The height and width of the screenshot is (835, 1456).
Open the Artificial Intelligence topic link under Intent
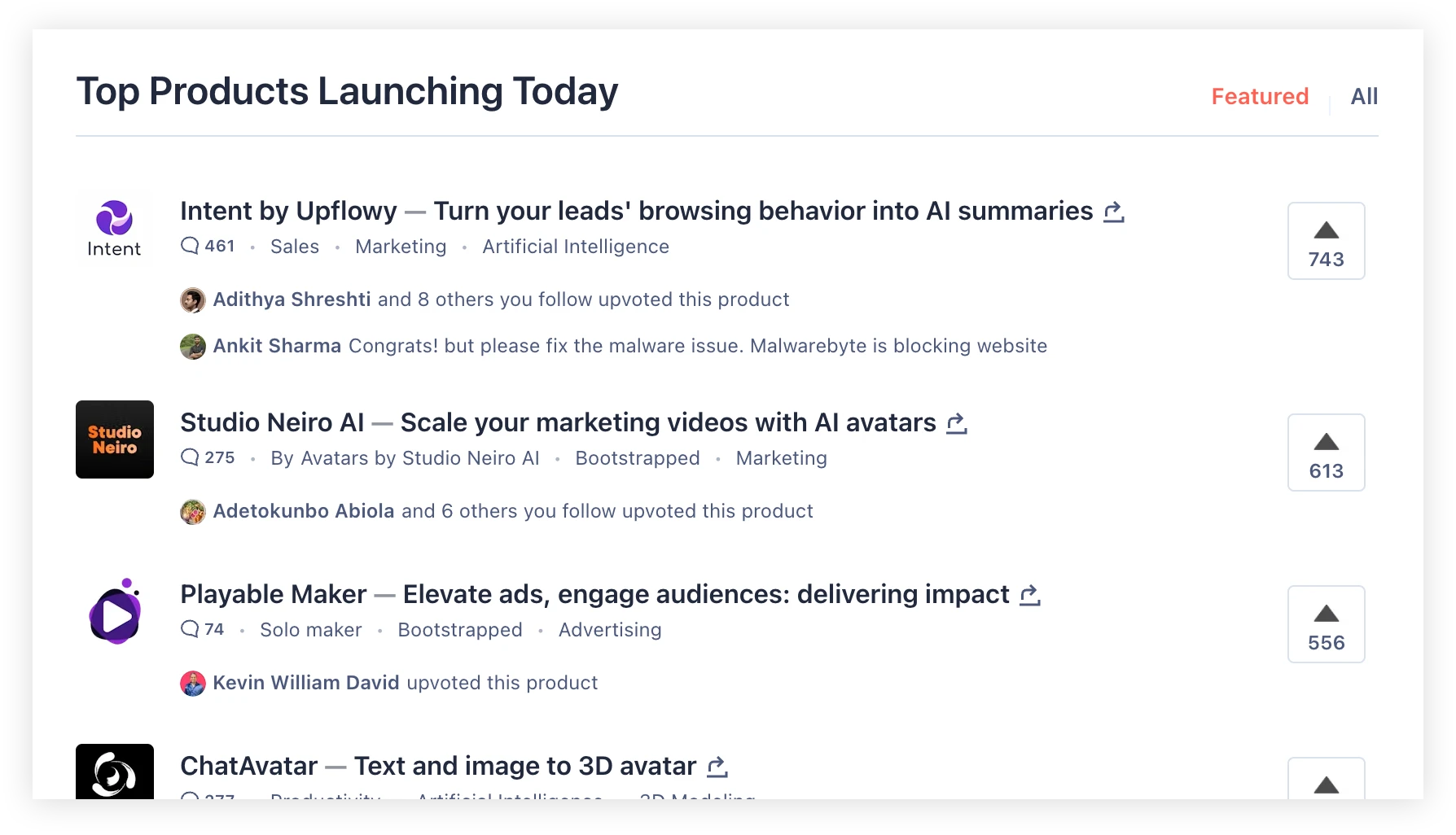576,247
